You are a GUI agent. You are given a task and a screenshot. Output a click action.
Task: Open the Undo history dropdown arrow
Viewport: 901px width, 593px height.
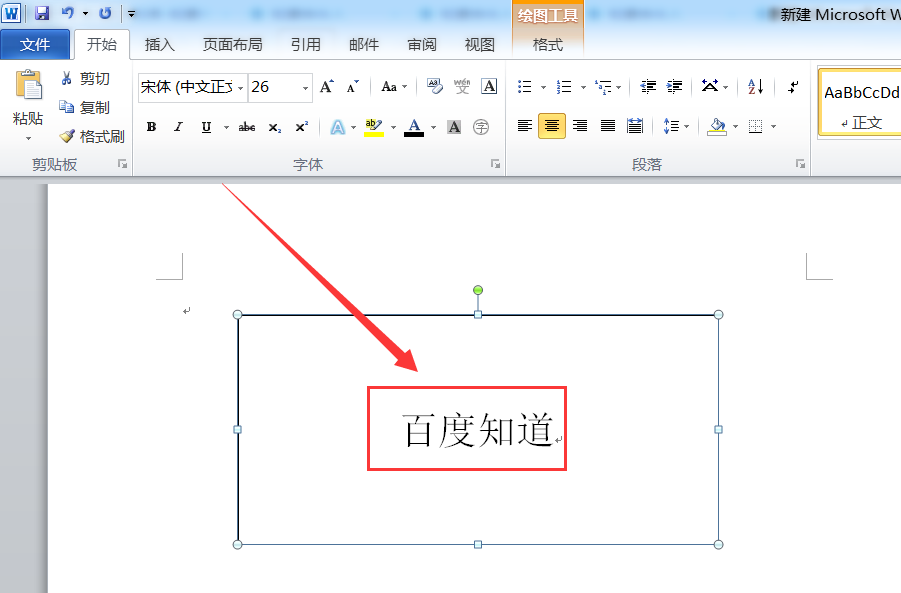(x=85, y=13)
